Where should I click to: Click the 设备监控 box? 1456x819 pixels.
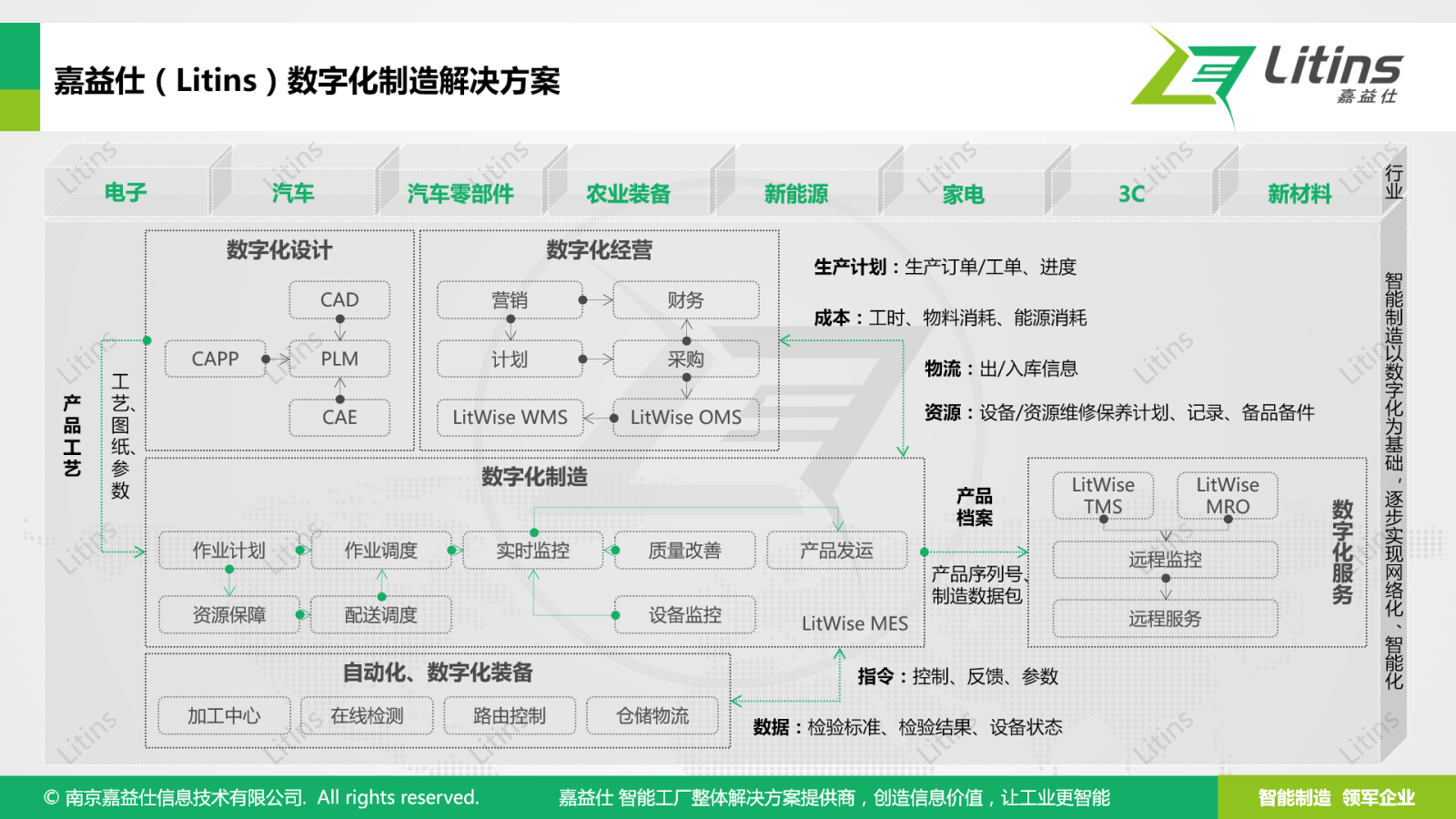[685, 614]
